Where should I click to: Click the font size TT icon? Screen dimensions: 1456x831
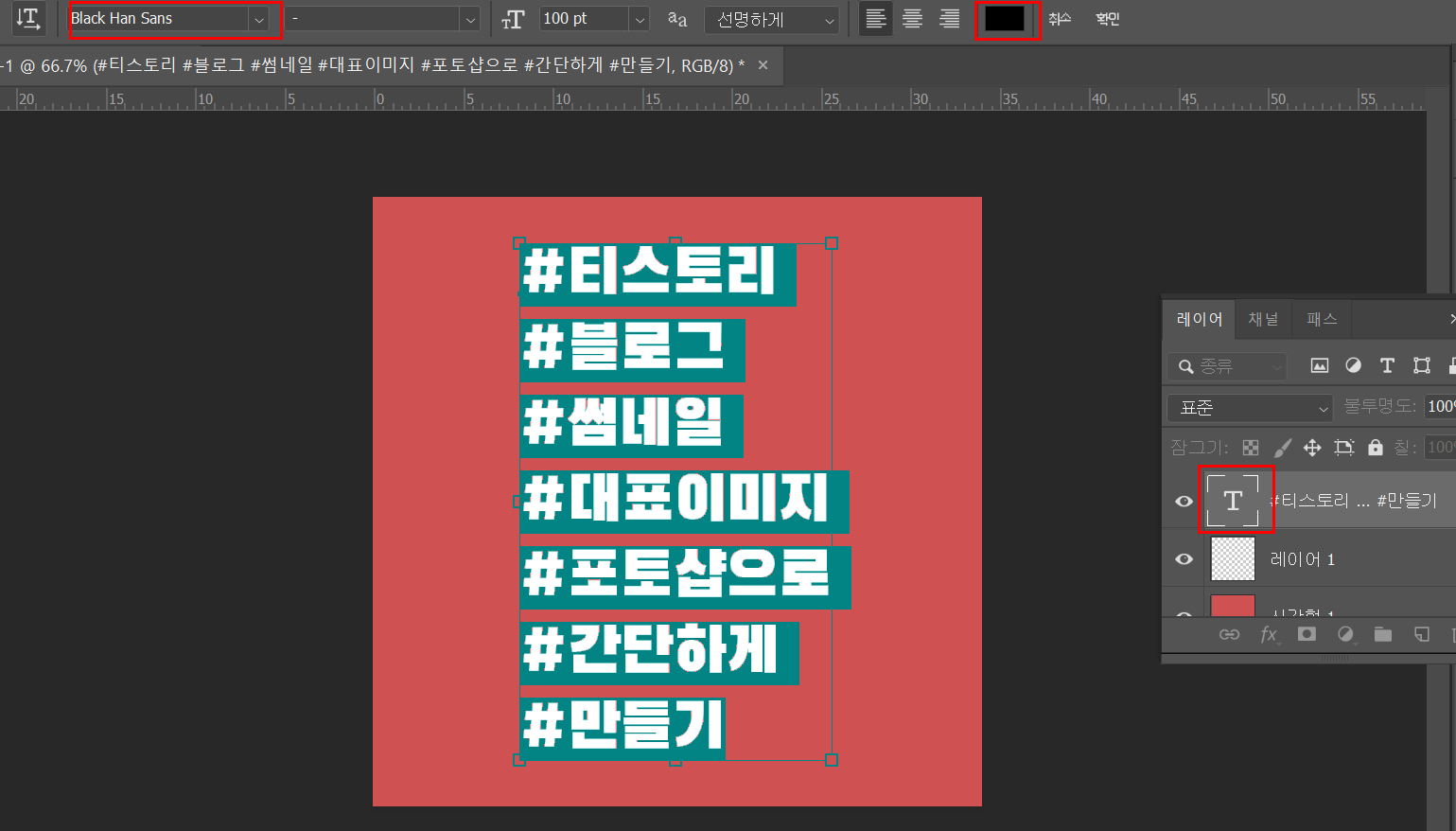[x=513, y=19]
